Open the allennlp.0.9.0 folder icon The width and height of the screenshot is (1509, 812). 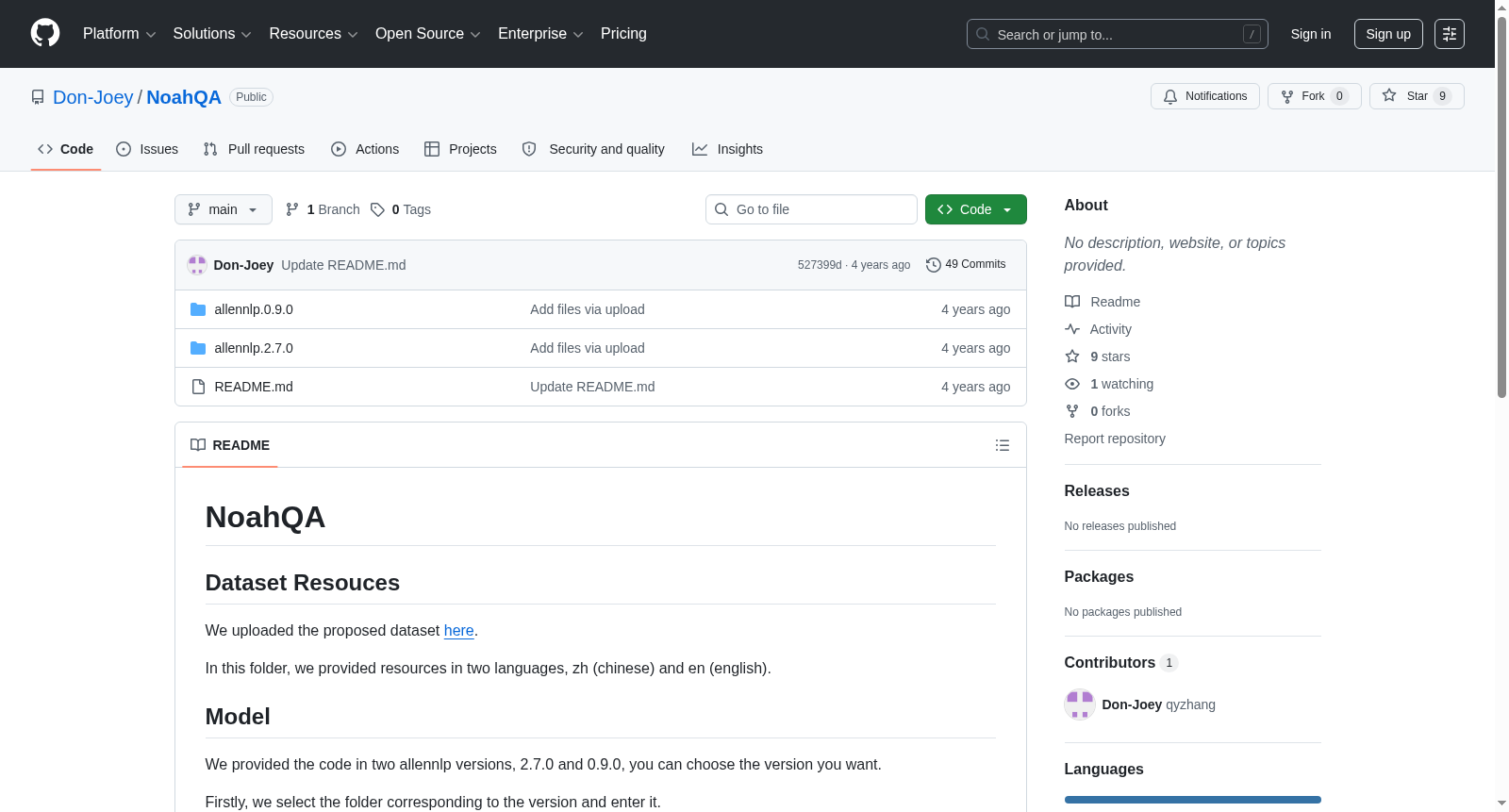pyautogui.click(x=198, y=309)
